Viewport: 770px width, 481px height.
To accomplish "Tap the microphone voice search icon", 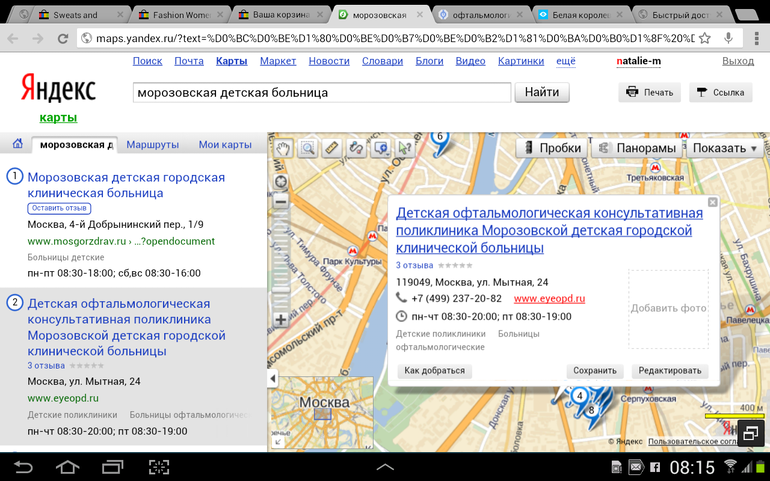I will [x=728, y=38].
